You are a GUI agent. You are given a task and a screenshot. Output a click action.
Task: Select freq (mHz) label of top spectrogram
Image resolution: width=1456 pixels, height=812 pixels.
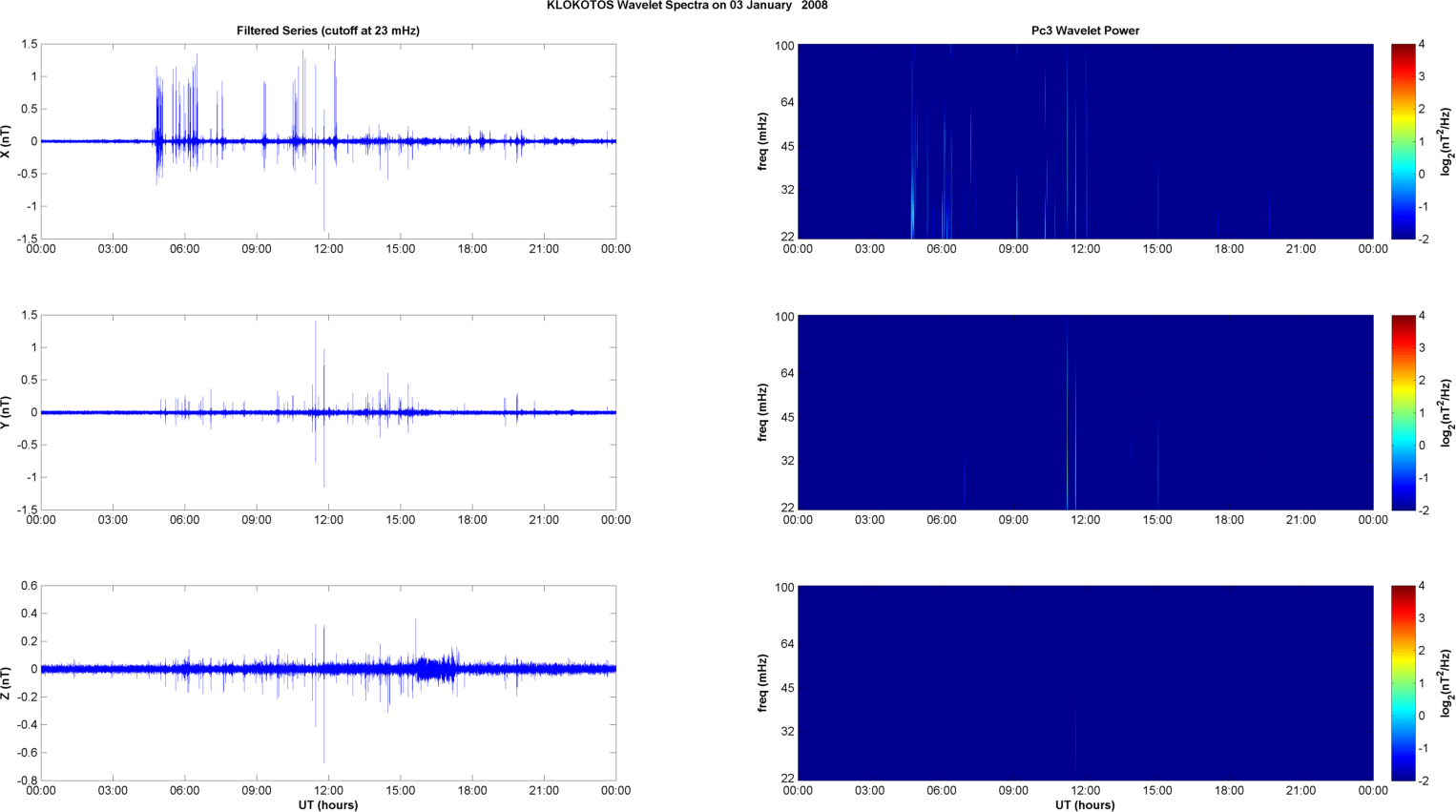click(x=763, y=141)
